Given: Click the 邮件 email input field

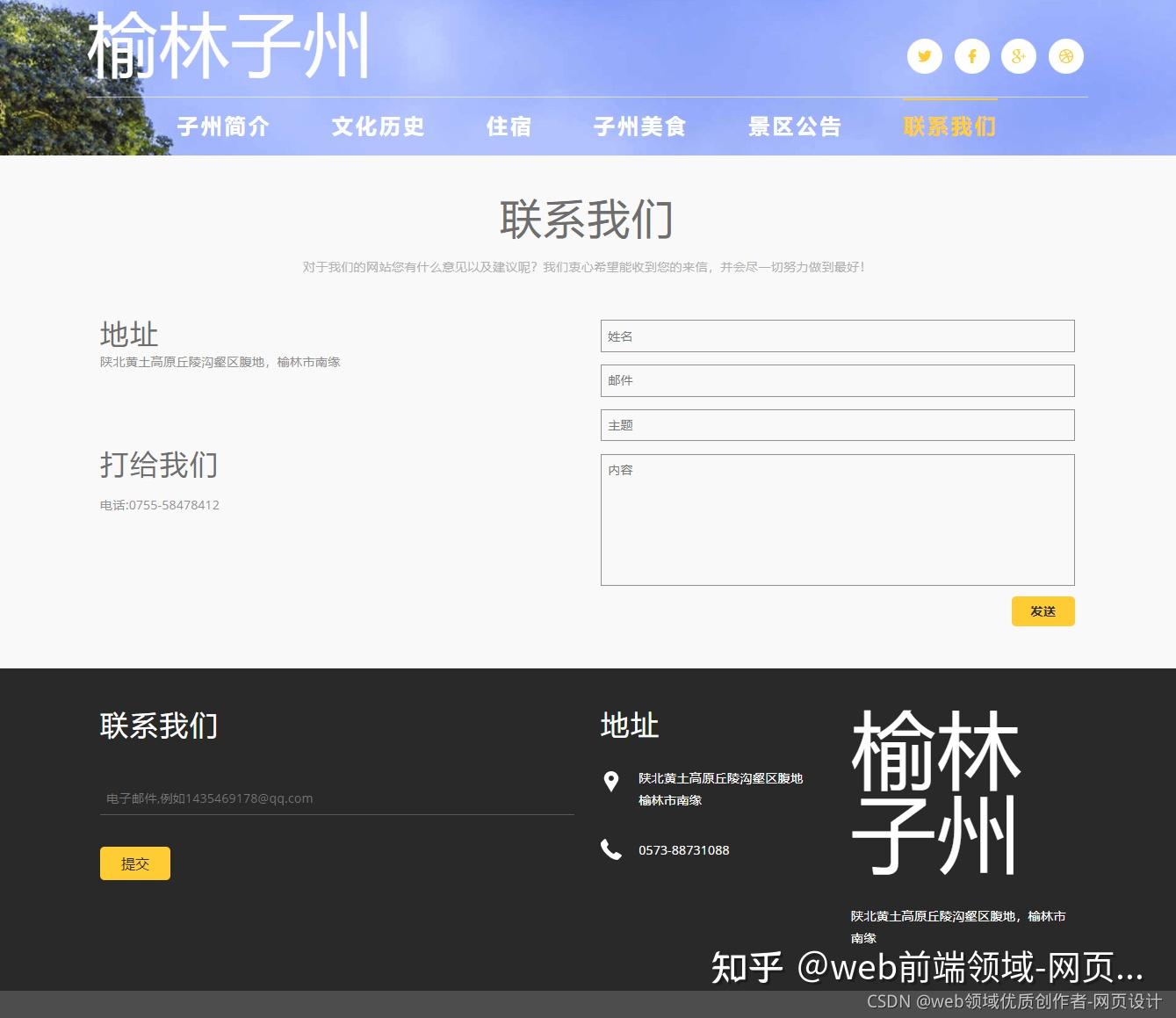Looking at the screenshot, I should [x=837, y=380].
